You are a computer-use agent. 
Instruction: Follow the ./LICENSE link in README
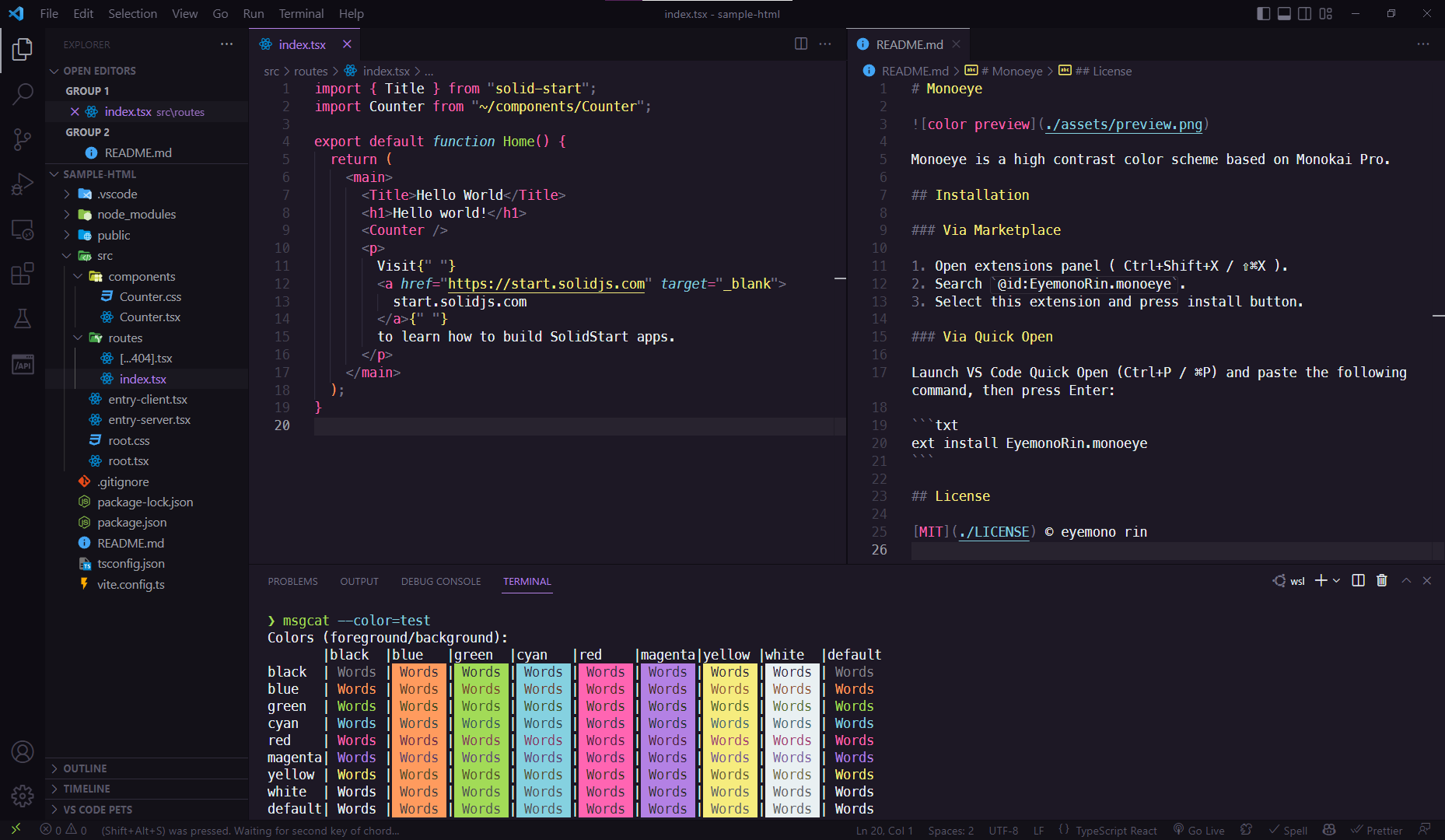tap(994, 532)
